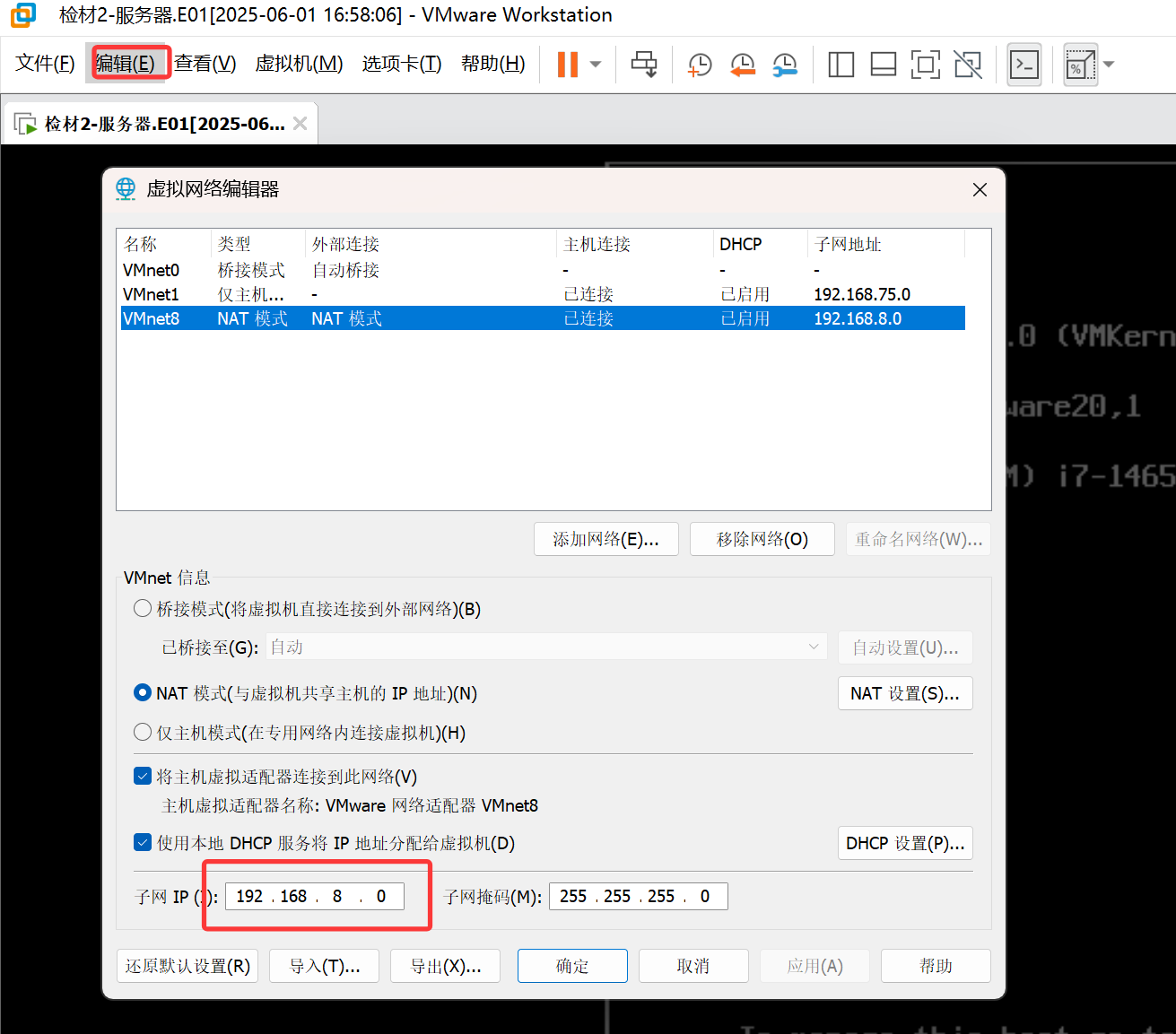Click the 192.168.75.0 subnet cell

point(862,294)
